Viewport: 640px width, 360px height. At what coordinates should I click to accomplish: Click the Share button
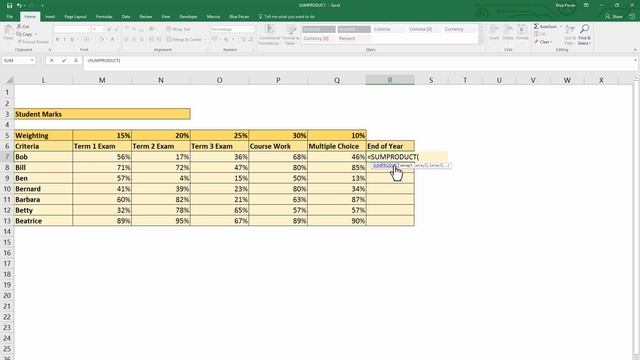613,16
